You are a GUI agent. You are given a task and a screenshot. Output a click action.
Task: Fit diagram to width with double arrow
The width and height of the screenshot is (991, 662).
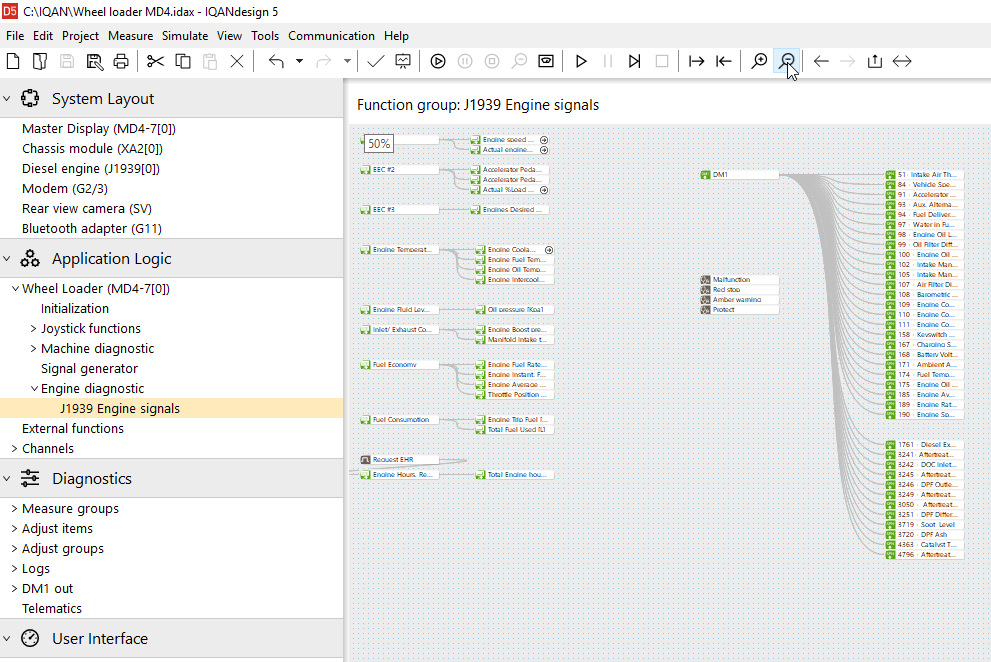pyautogui.click(x=902, y=61)
